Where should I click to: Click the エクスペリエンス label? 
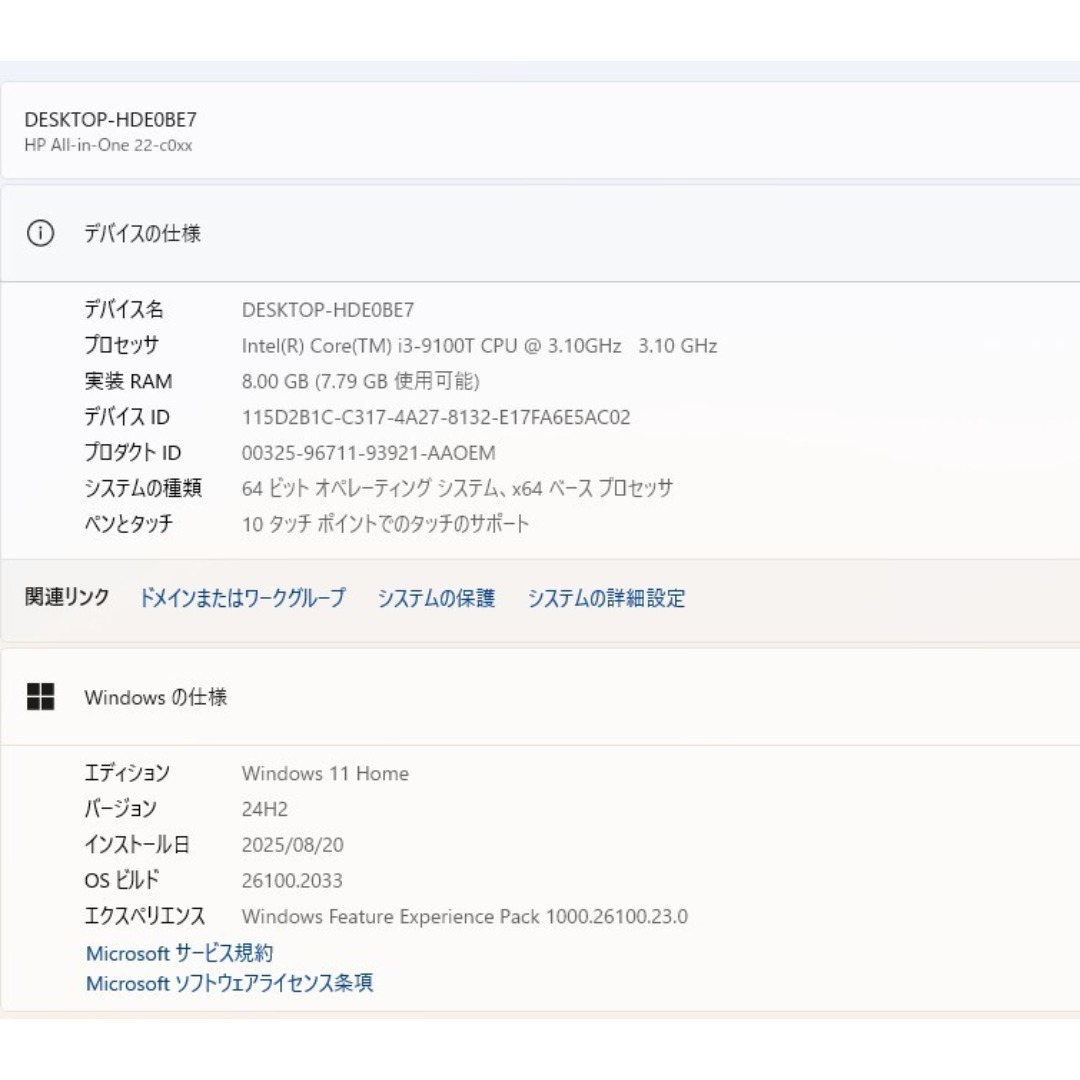click(x=145, y=916)
